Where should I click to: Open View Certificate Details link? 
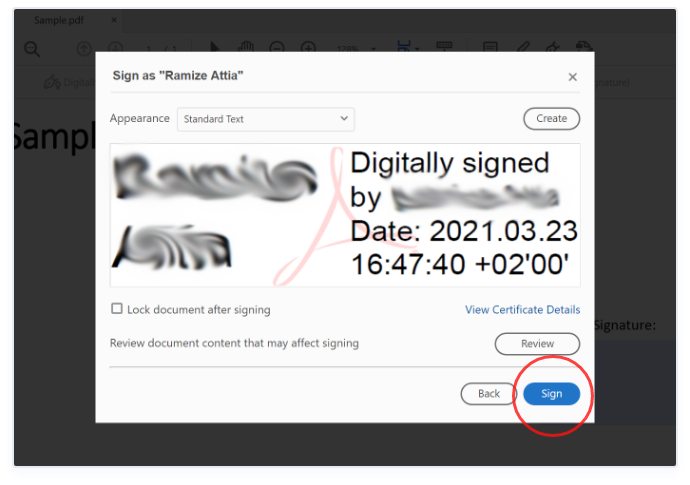pyautogui.click(x=522, y=309)
